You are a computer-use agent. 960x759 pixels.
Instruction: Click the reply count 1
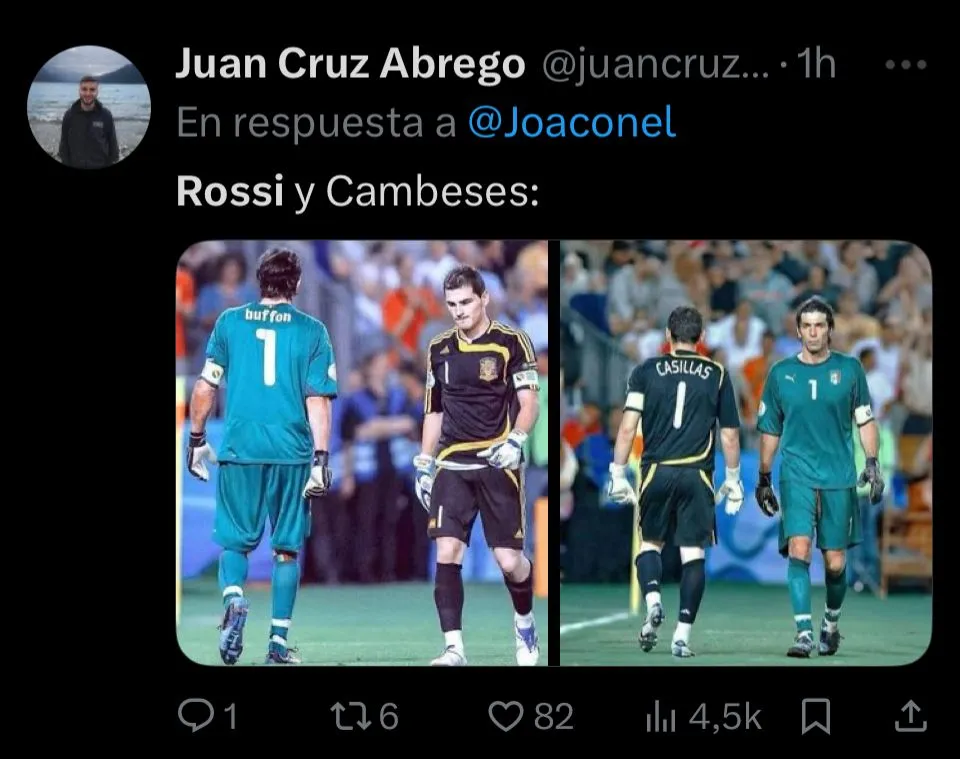(x=230, y=717)
